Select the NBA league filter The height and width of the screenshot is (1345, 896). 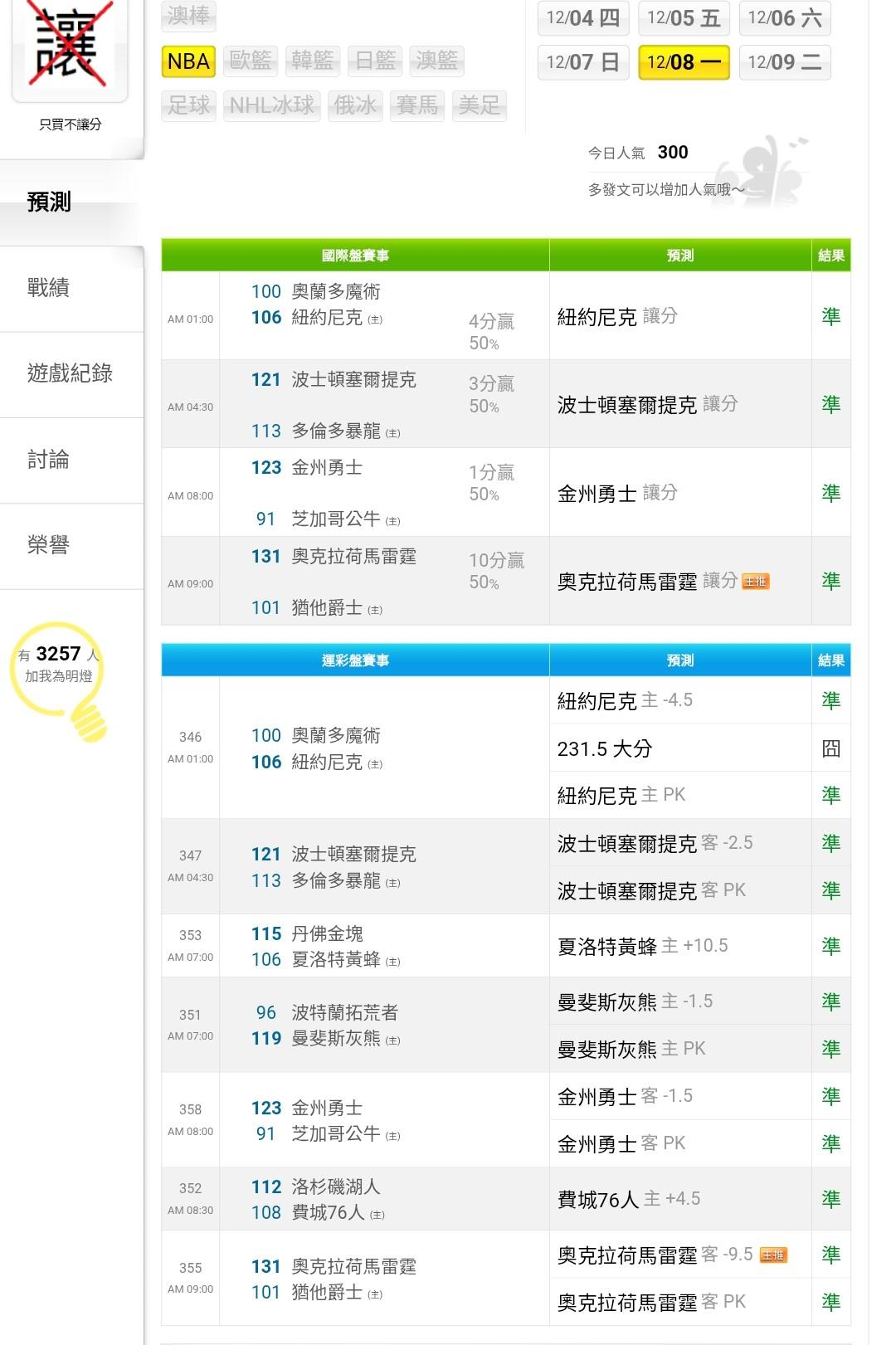click(x=188, y=61)
